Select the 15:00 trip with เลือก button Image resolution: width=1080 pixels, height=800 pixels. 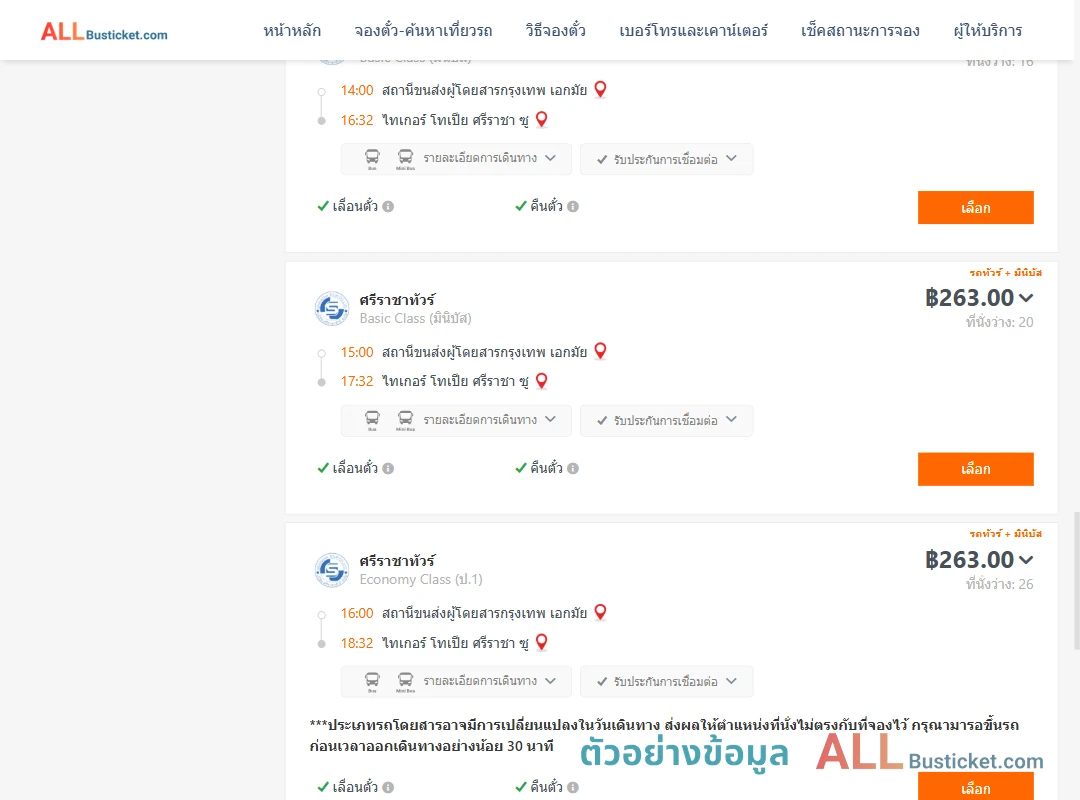click(975, 469)
